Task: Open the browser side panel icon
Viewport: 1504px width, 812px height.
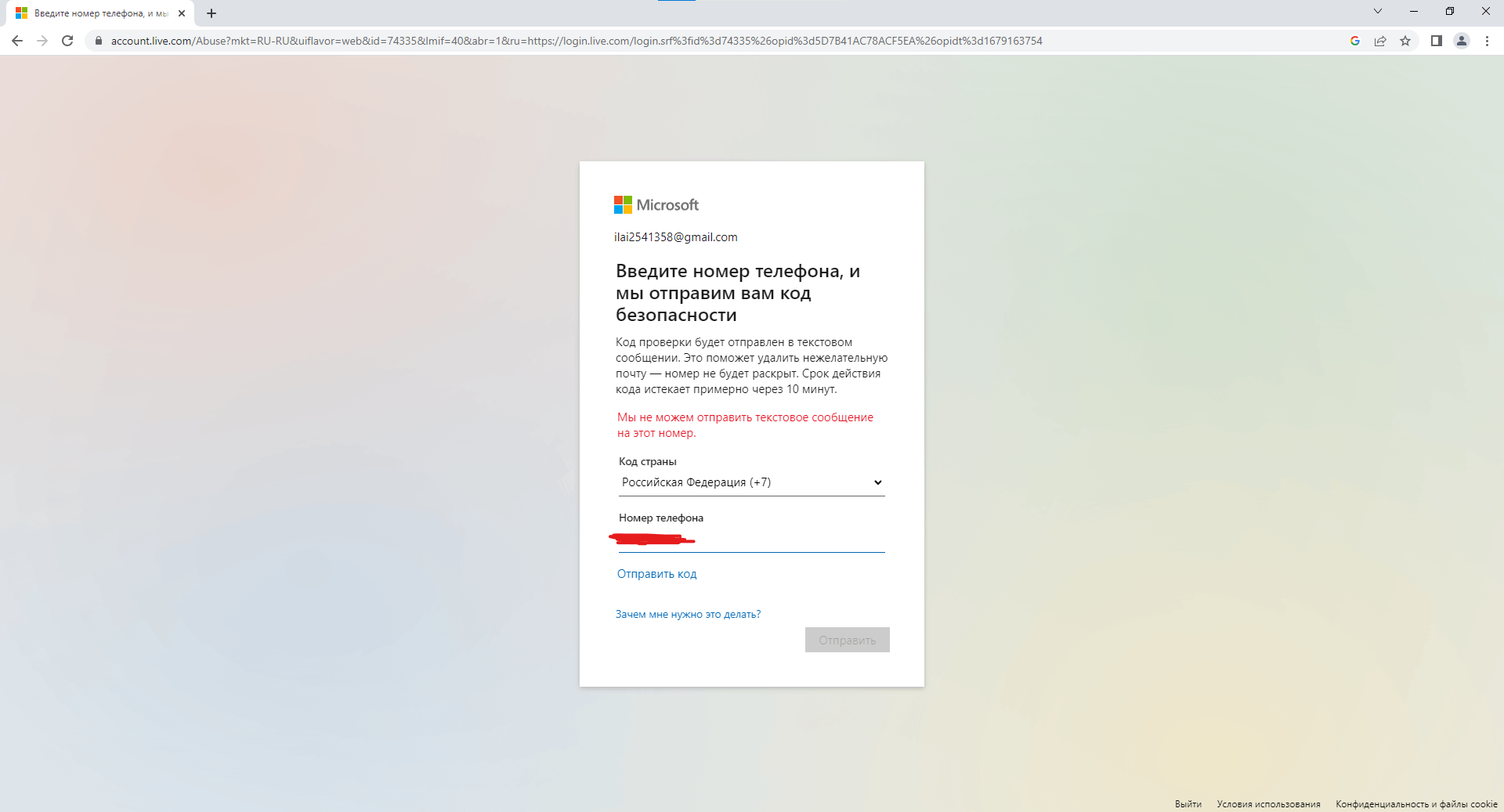Action: 1437,41
